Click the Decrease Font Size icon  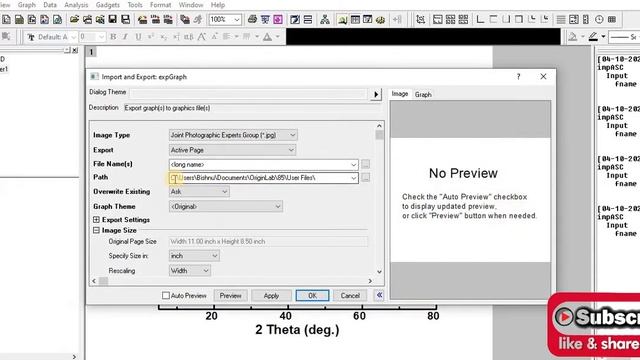coord(214,37)
